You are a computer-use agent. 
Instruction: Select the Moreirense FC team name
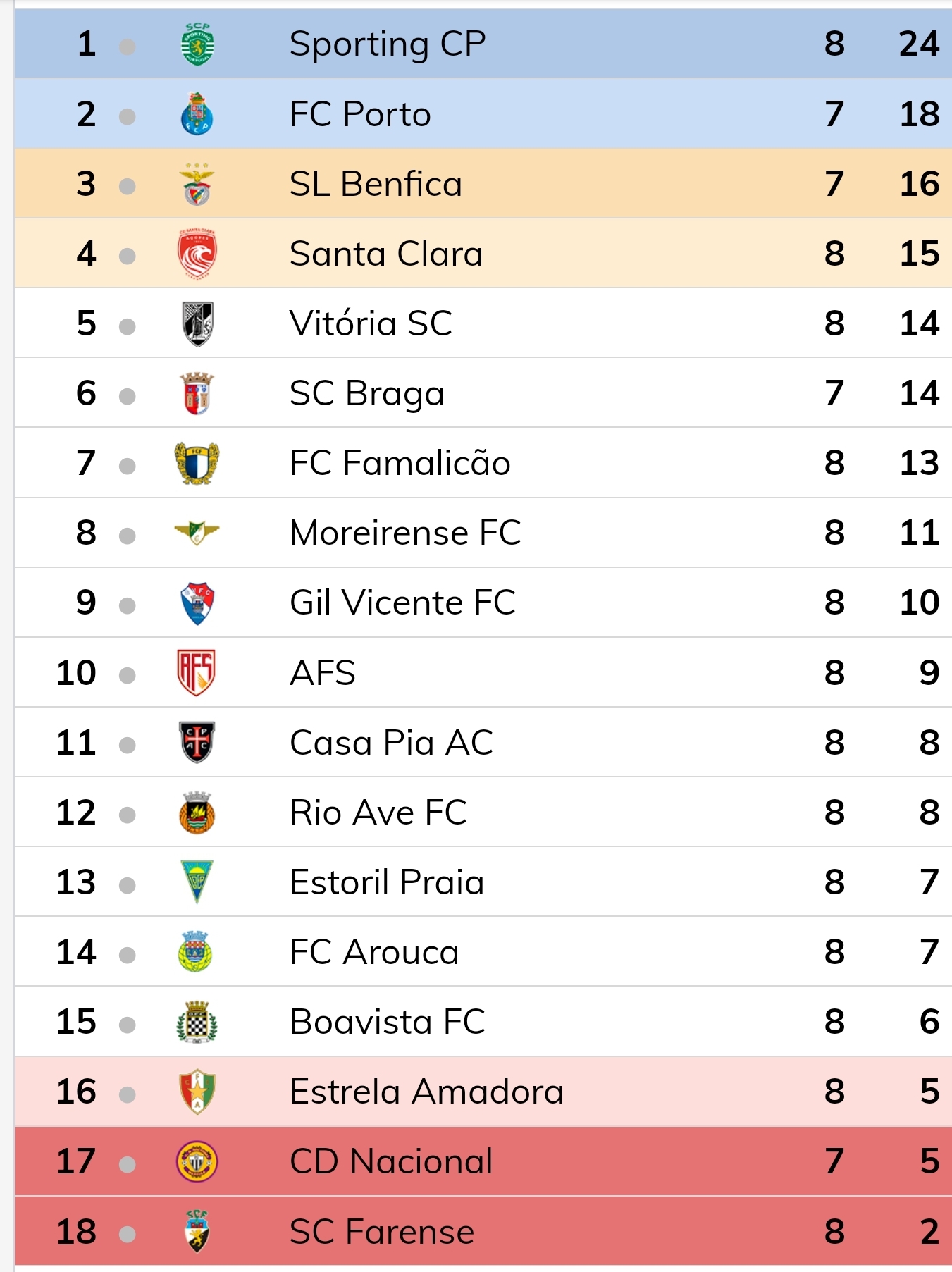406,533
